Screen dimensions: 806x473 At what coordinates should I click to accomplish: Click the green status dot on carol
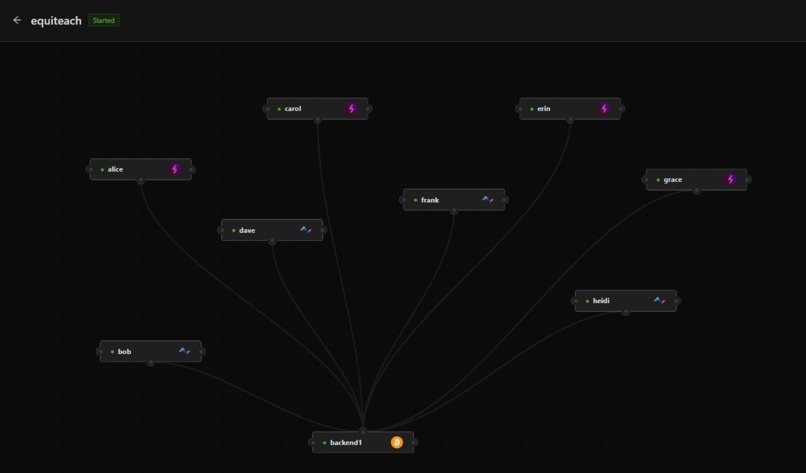tap(279, 109)
